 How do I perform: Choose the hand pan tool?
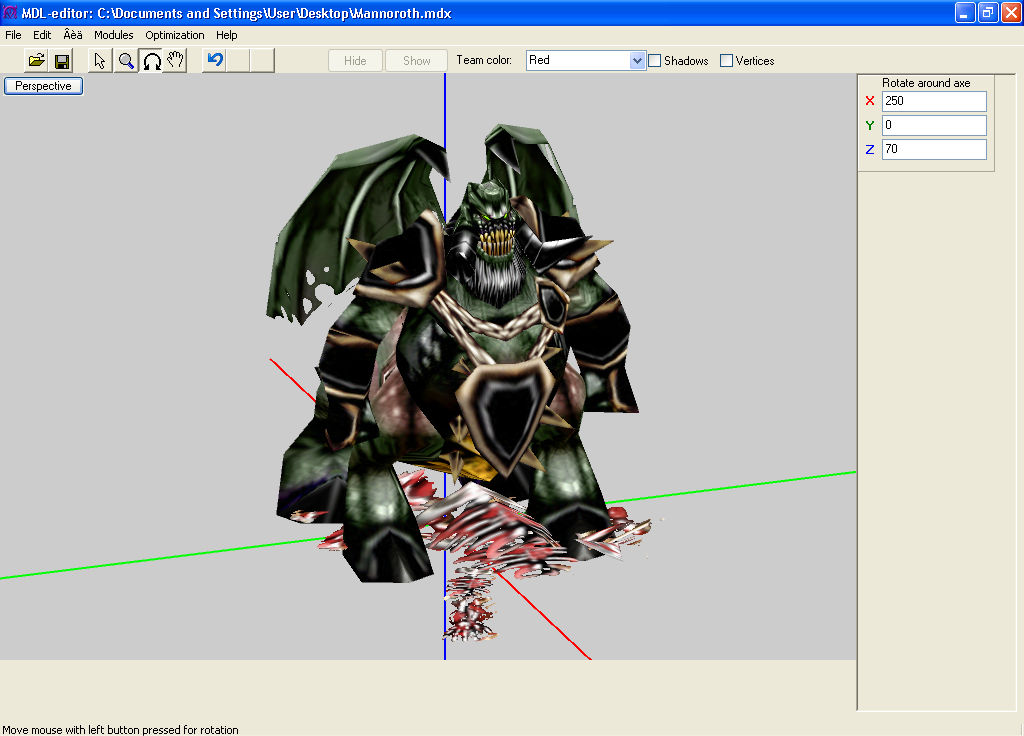[175, 61]
